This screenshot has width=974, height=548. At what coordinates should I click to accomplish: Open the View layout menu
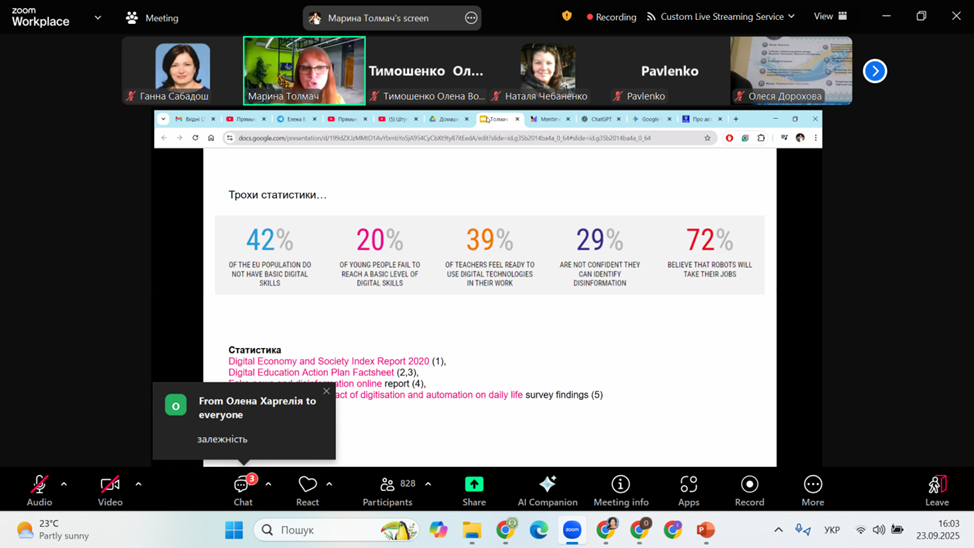pos(830,17)
